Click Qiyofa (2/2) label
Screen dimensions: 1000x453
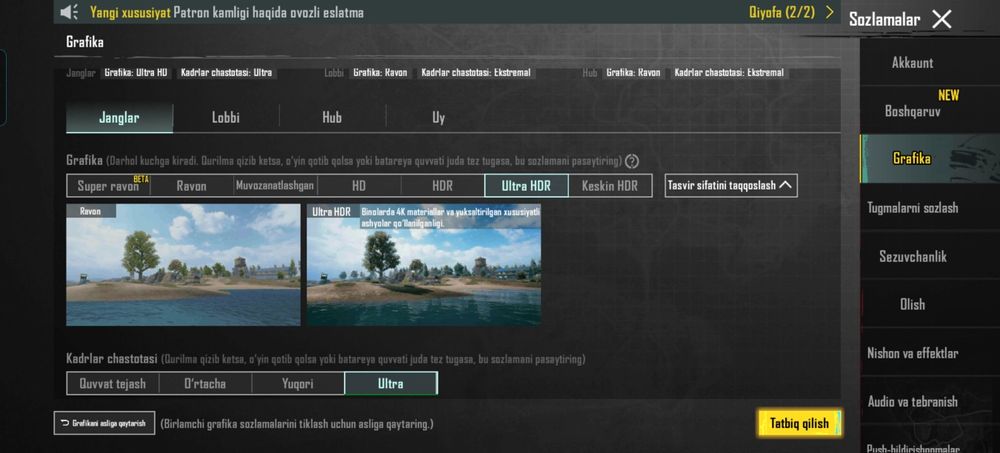point(782,12)
